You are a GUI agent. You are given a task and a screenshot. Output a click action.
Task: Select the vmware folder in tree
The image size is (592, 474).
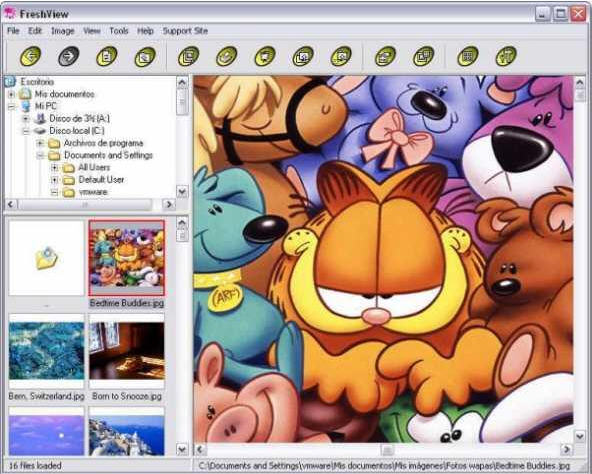pyautogui.click(x=93, y=192)
